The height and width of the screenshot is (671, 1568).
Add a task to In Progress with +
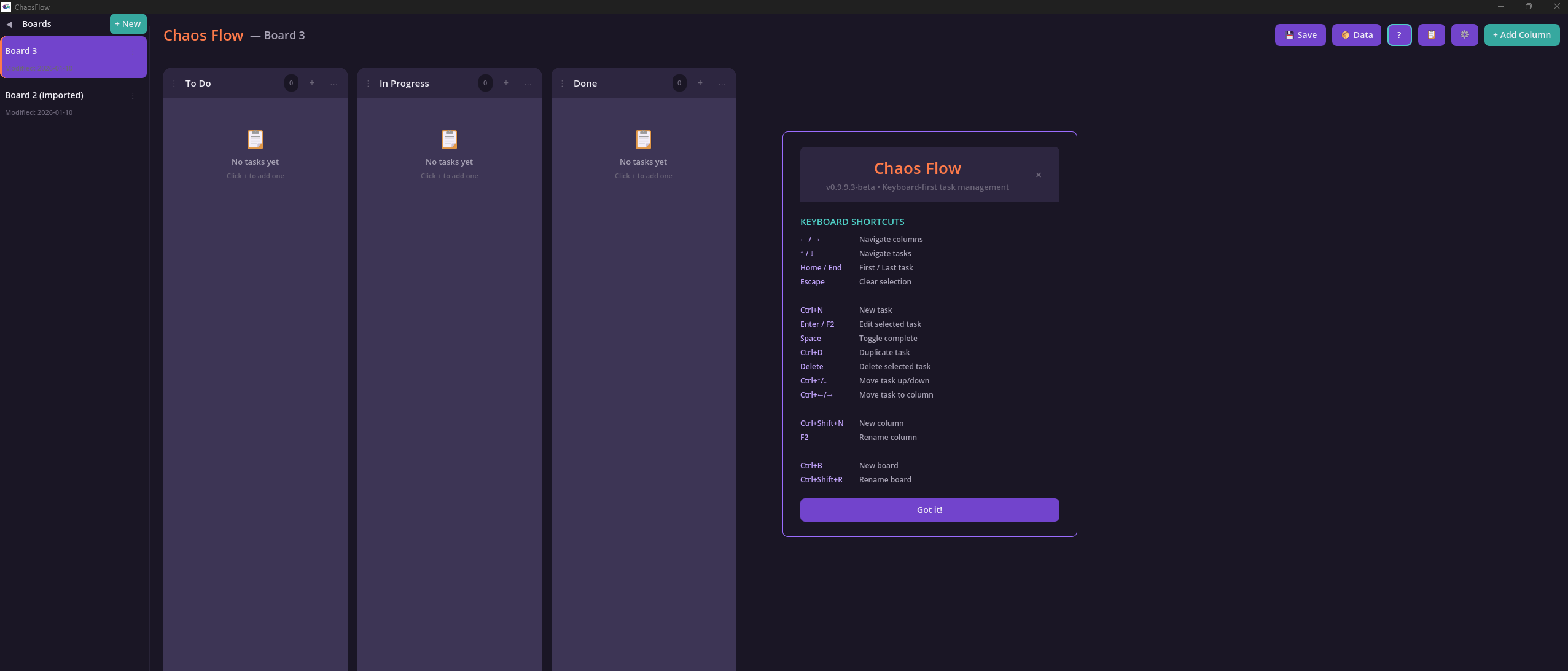(505, 82)
